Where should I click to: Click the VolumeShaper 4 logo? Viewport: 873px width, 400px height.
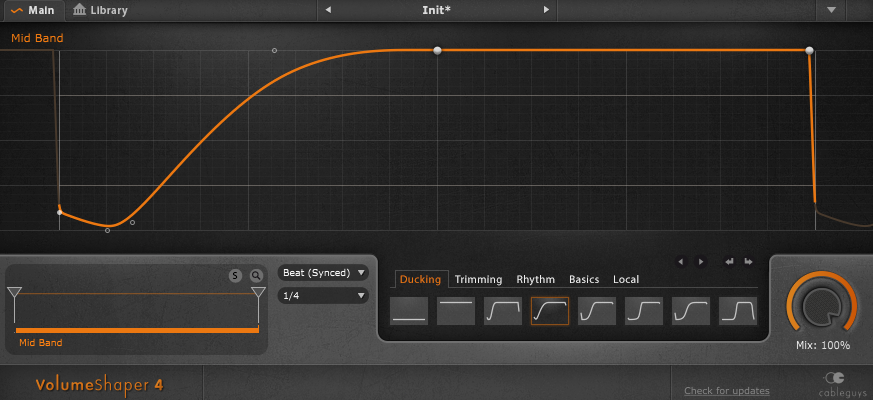(x=99, y=384)
